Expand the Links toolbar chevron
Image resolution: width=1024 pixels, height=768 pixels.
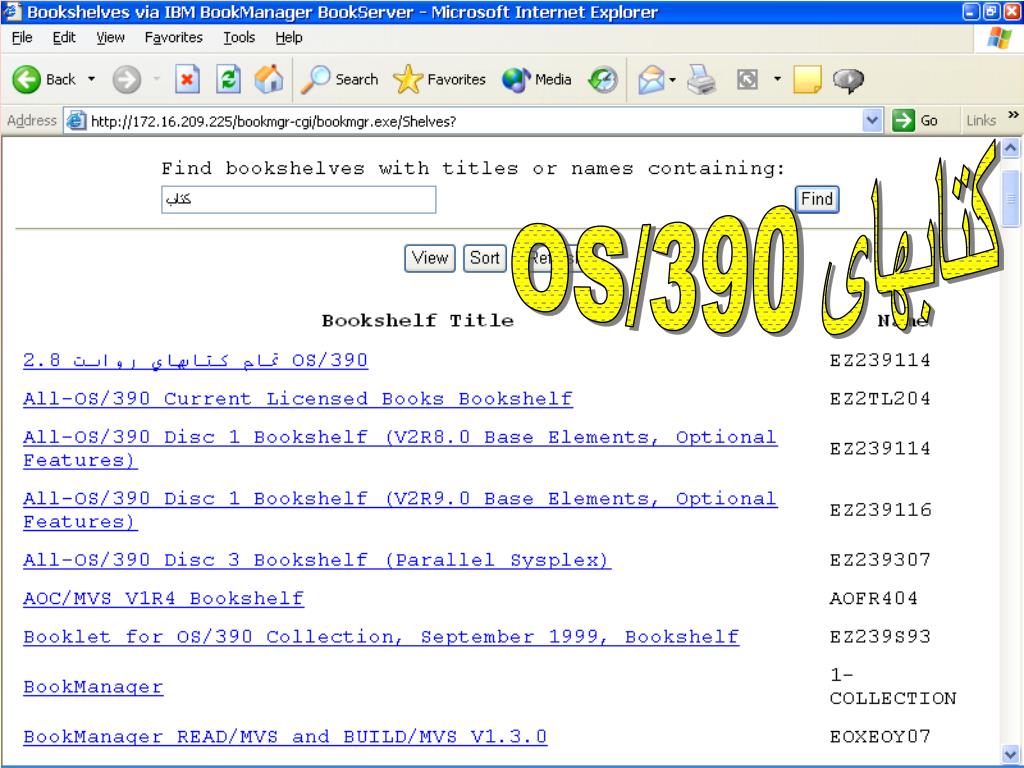1013,115
